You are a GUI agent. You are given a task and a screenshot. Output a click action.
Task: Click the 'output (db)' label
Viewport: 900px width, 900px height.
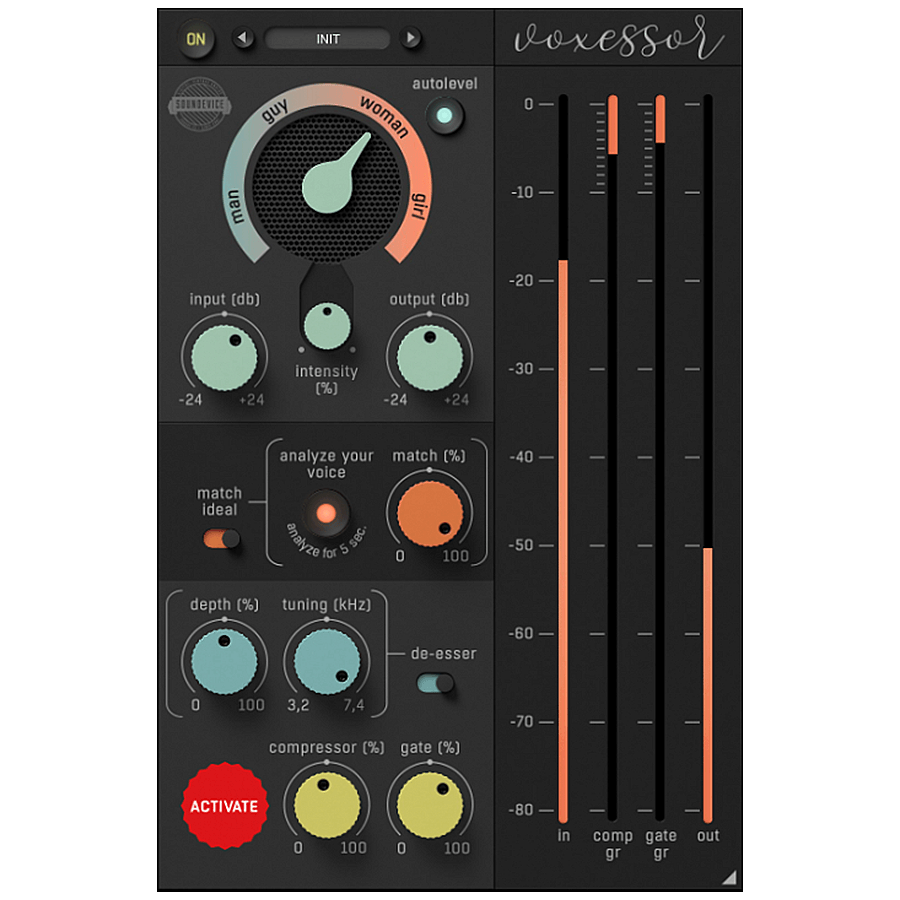[429, 300]
